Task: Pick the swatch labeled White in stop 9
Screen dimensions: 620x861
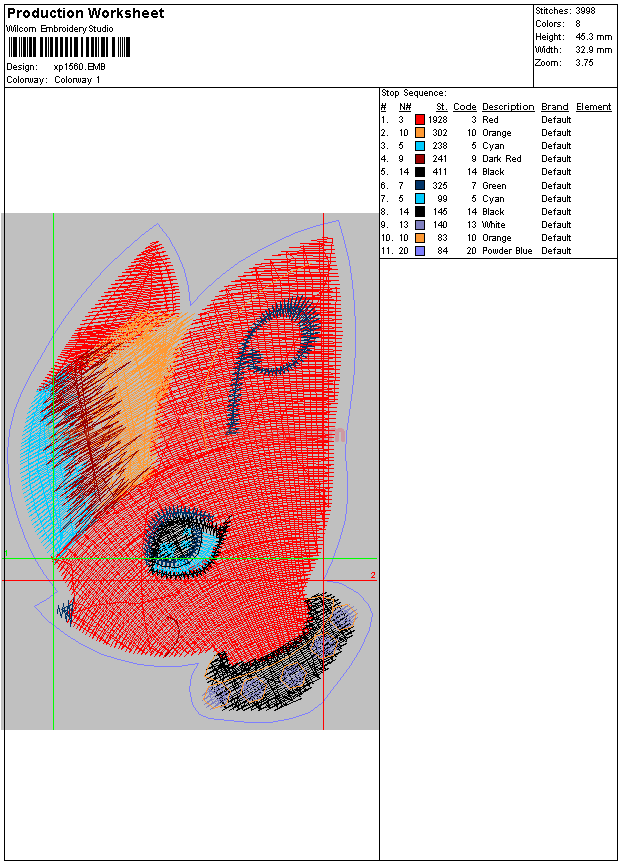Action: [x=420, y=225]
